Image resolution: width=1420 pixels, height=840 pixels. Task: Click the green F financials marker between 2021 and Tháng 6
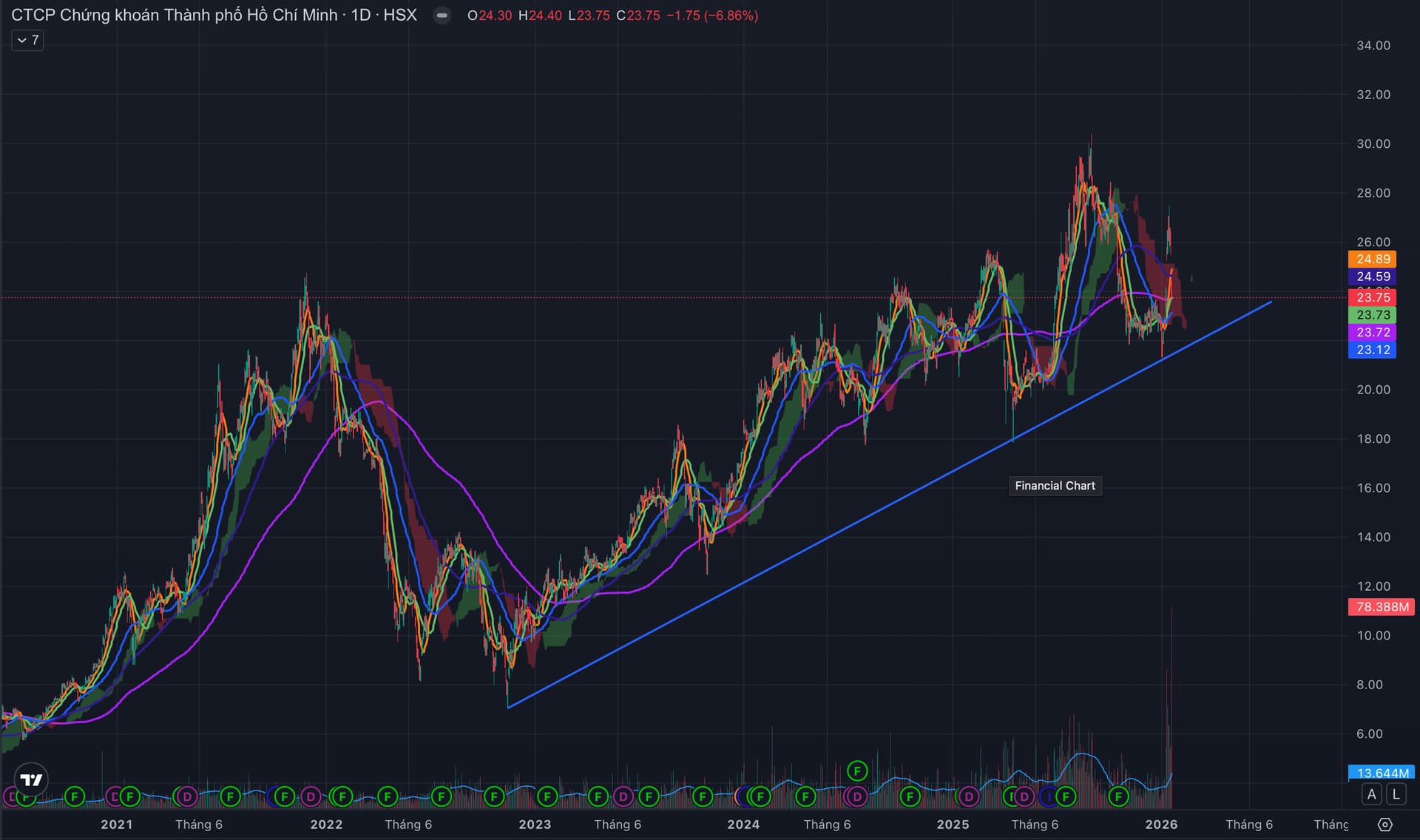tap(129, 796)
